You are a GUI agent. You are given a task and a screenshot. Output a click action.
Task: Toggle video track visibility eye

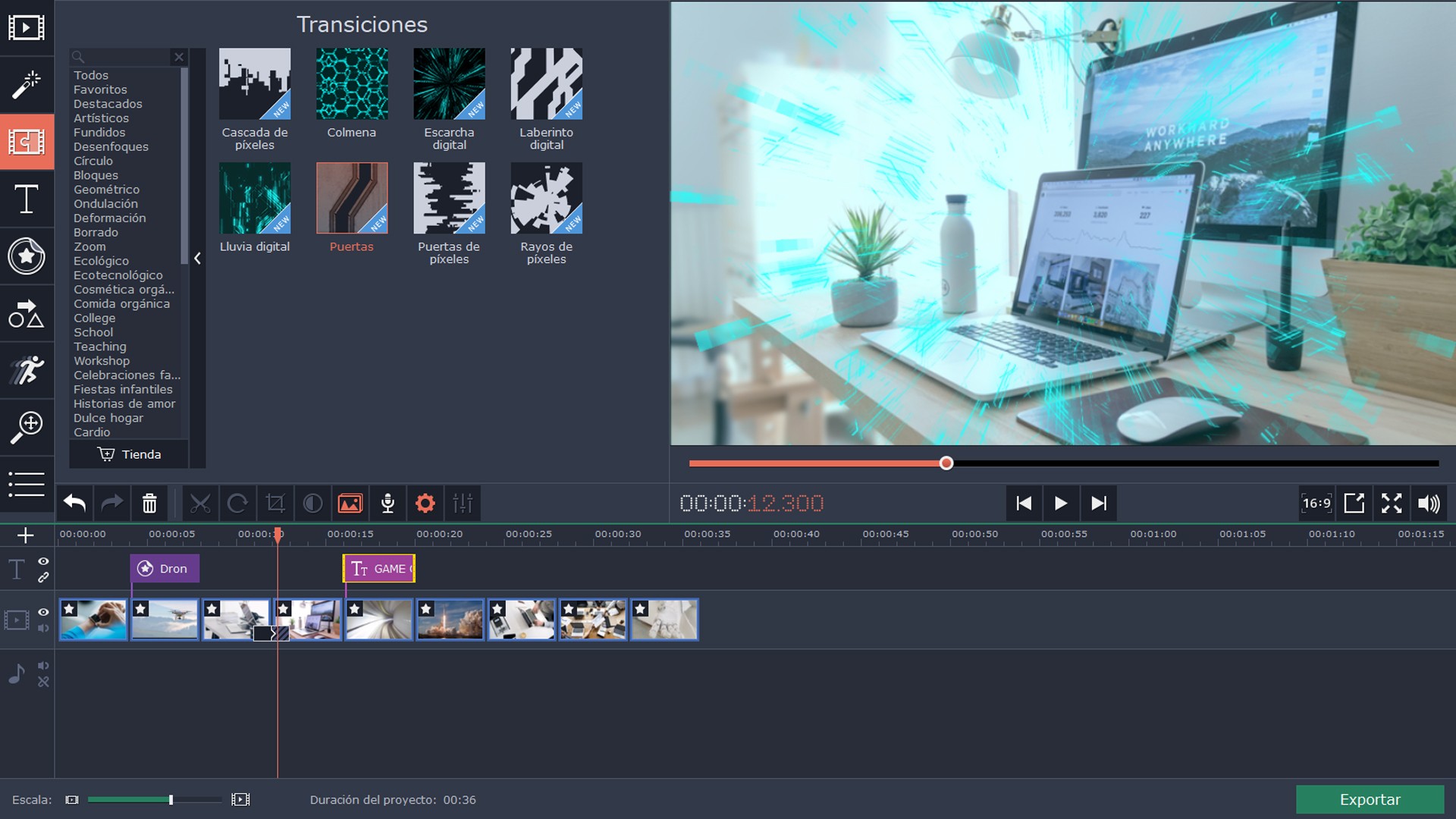pos(43,612)
